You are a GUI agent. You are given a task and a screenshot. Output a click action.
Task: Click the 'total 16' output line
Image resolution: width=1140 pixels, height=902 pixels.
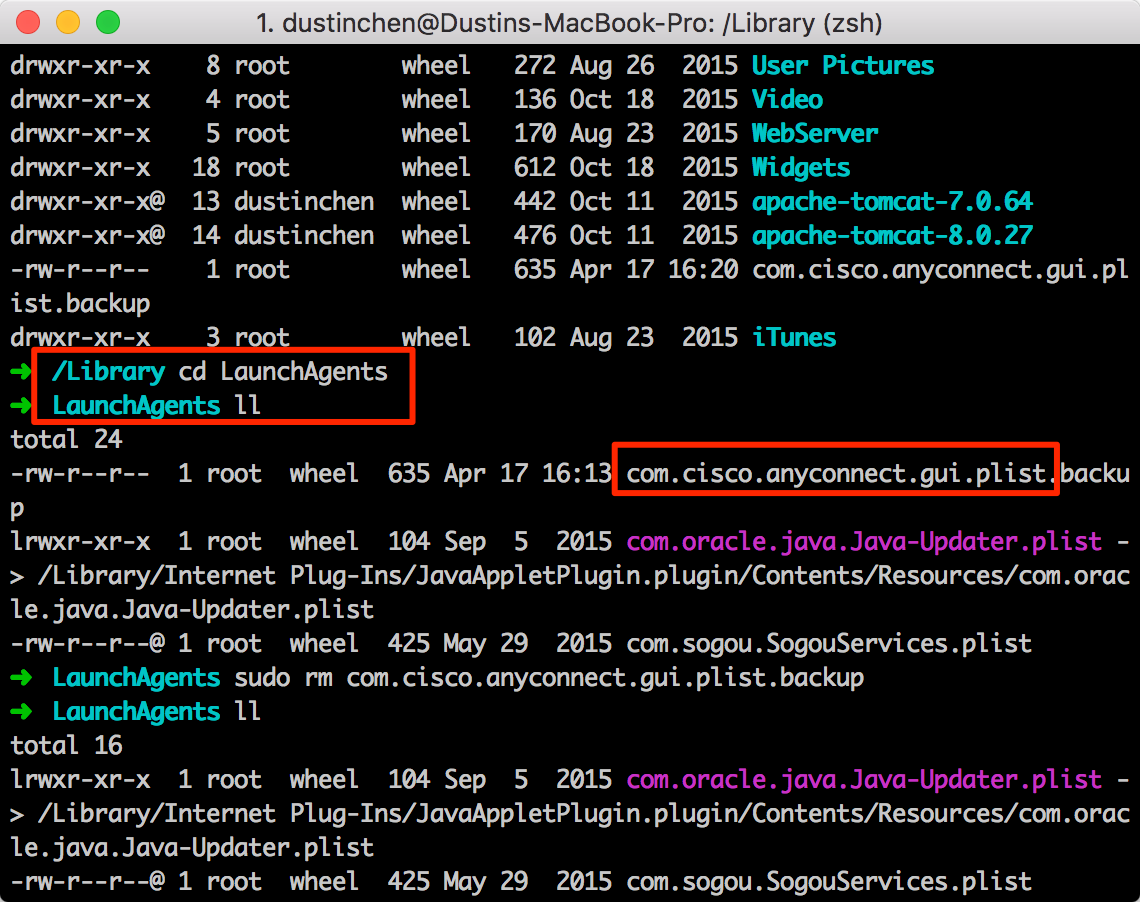[x=66, y=746]
